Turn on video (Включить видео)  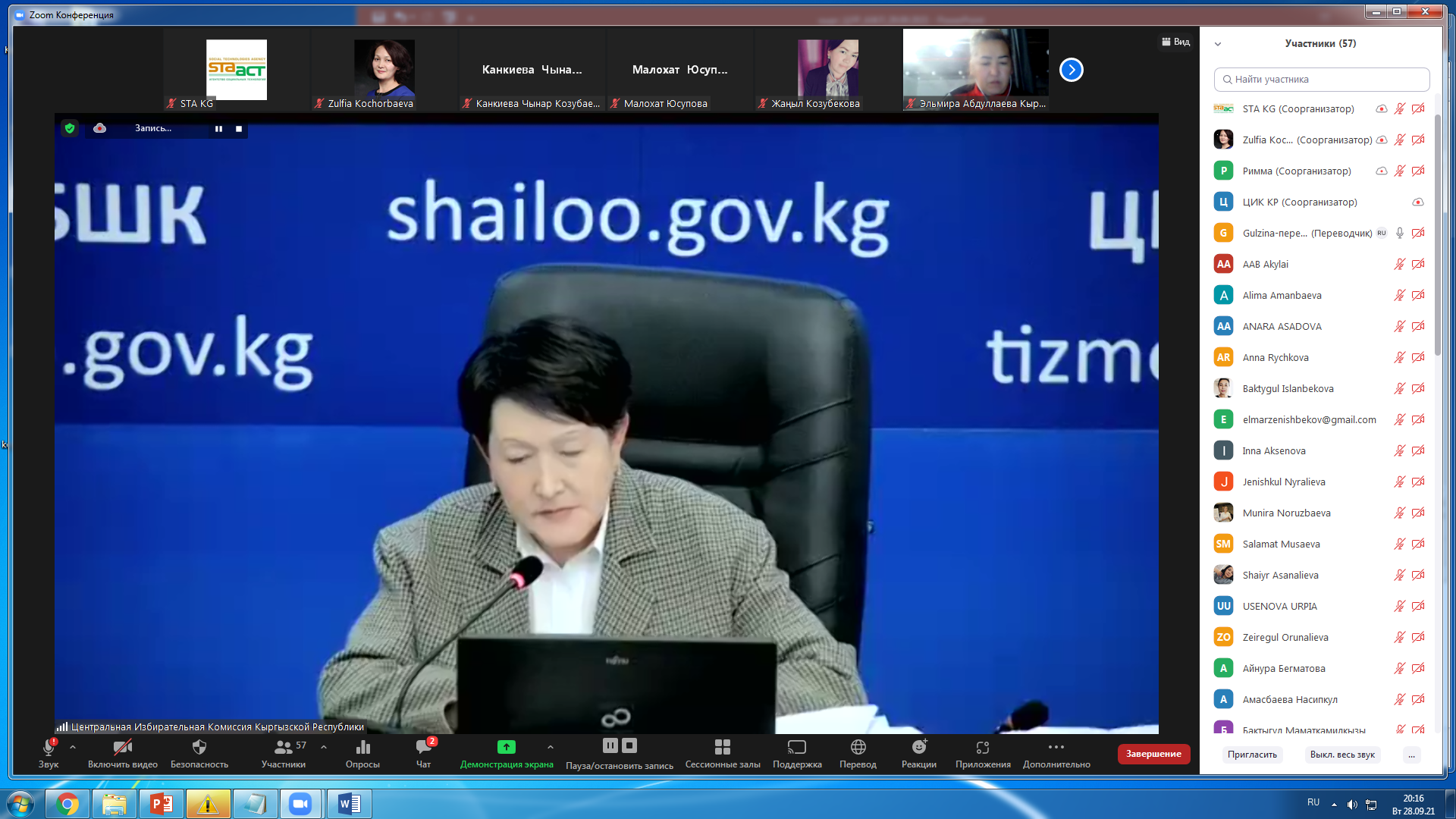click(x=122, y=748)
